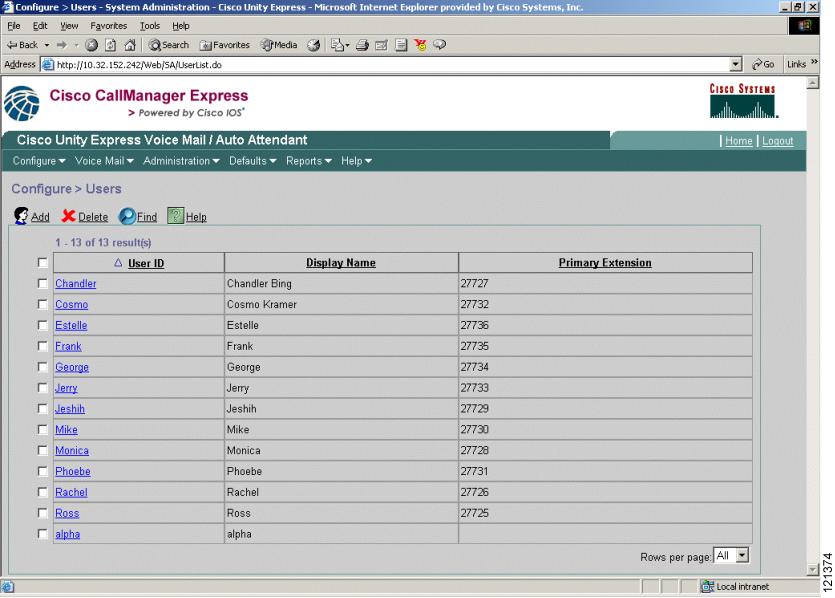Click the Mail icon in the toolbar
Viewport: 835px width, 598px height.
(338, 45)
